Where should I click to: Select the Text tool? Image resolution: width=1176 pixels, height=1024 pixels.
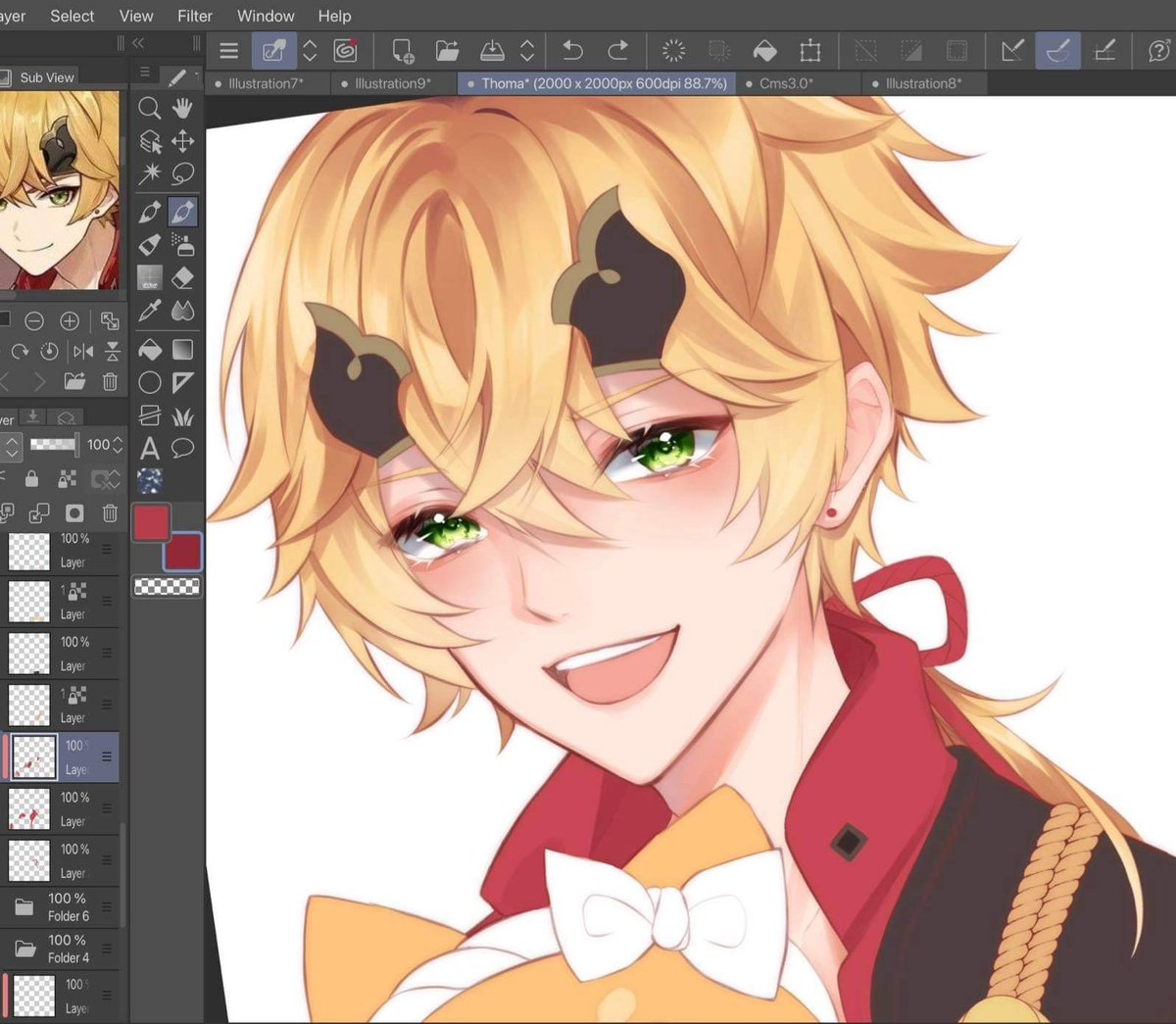(149, 449)
